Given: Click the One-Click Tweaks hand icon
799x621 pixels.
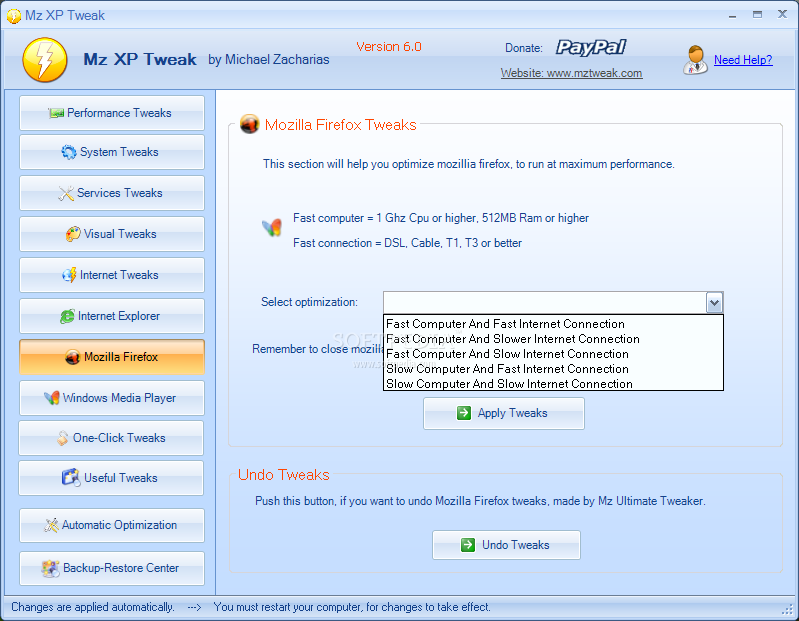Looking at the screenshot, I should (x=63, y=438).
